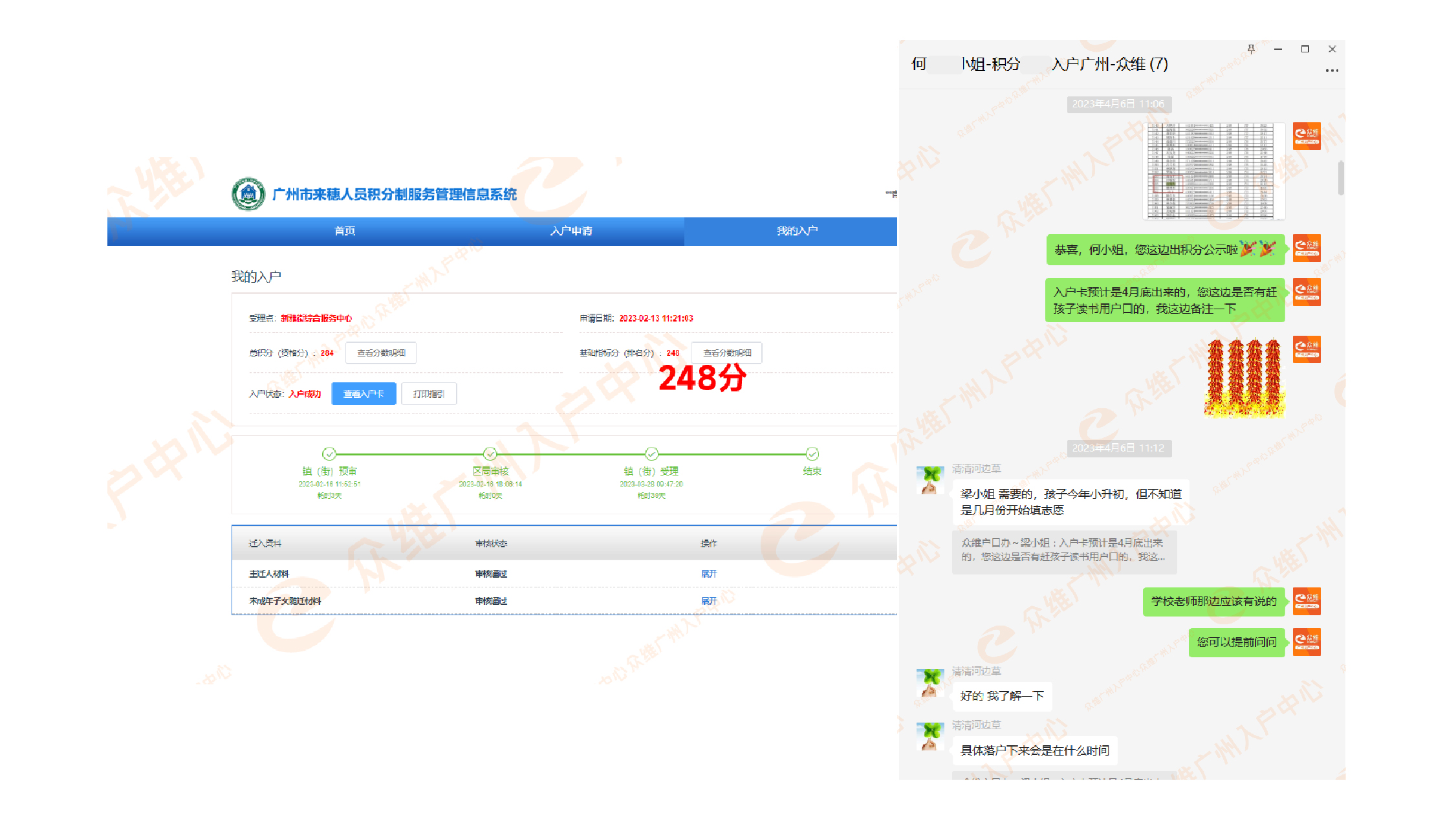Click 审核通过 status in 主迁人材料 row

click(491, 574)
